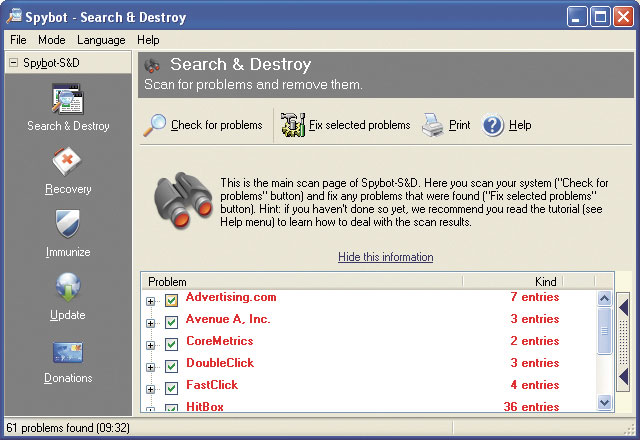This screenshot has height=440, width=640.
Task: Open the Language menu
Action: tap(101, 40)
